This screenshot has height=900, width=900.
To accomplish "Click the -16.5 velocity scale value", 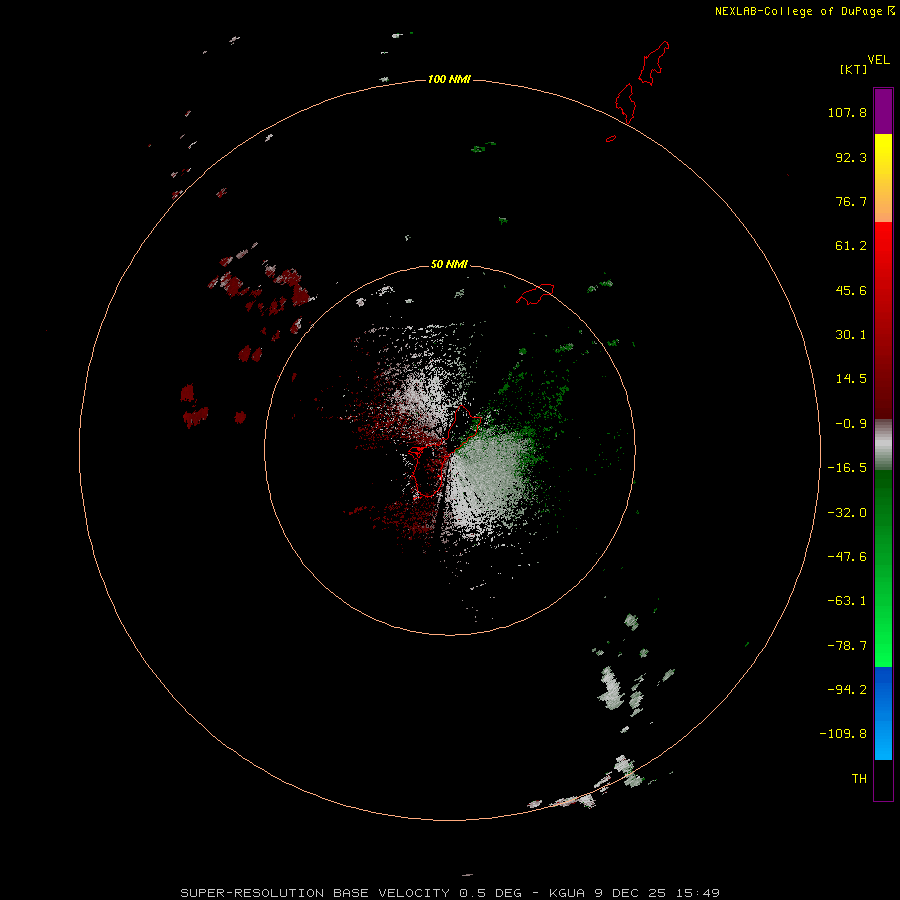I will 847,468.
